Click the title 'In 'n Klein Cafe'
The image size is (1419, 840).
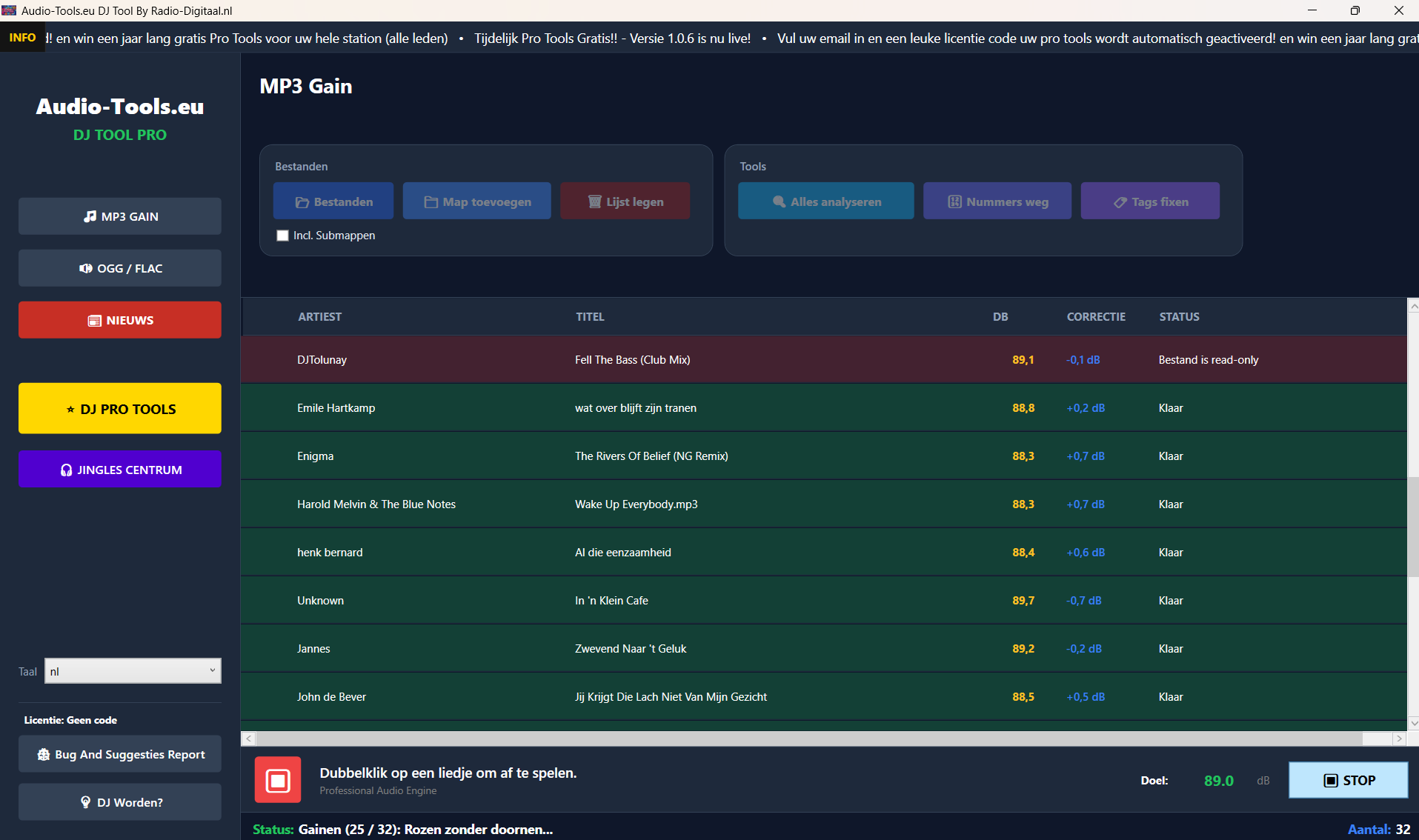coord(611,601)
